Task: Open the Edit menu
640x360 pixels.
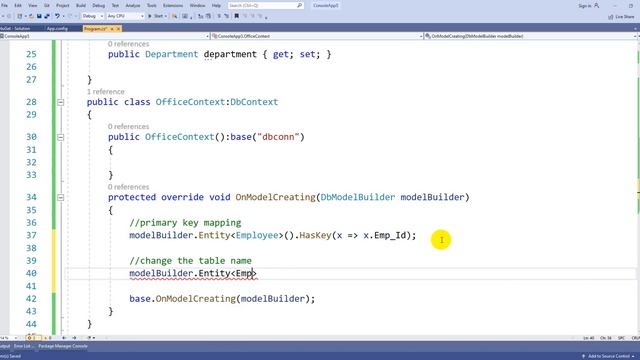Action: pyautogui.click(x=18, y=6)
